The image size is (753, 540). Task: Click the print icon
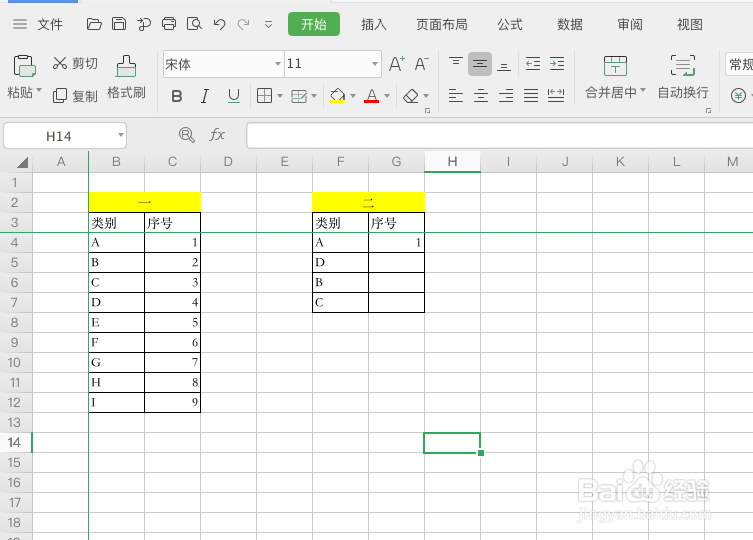coord(169,24)
